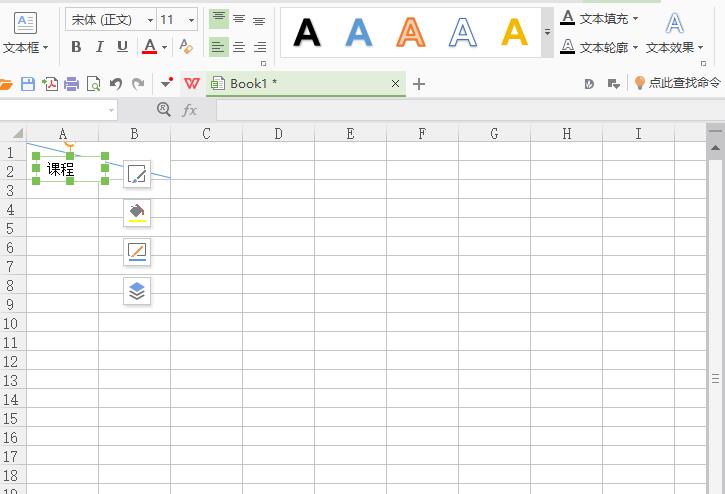Toggle bold formatting

click(x=77, y=47)
